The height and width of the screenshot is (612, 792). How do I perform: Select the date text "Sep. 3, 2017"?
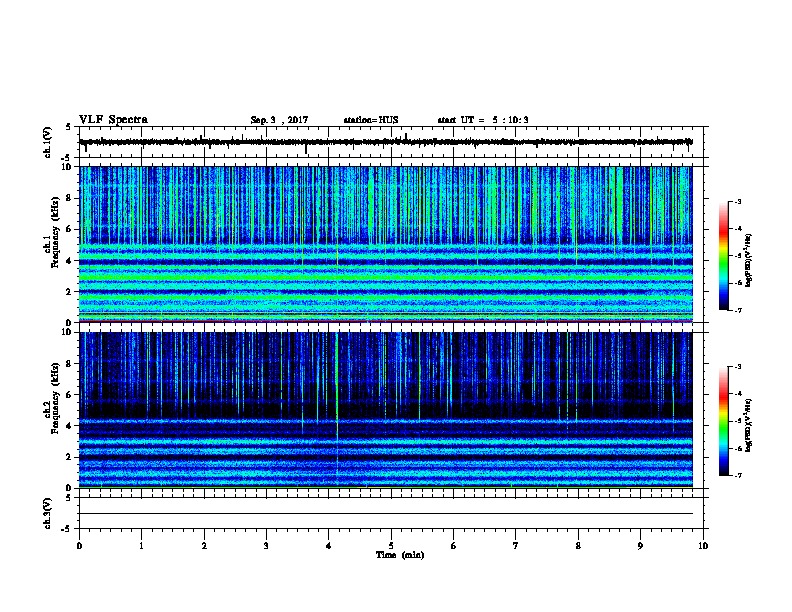tap(279, 120)
